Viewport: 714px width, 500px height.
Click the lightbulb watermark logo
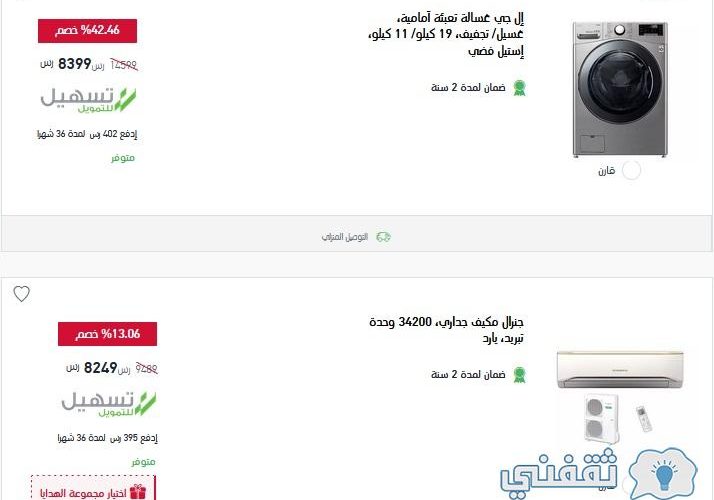pos(663,474)
